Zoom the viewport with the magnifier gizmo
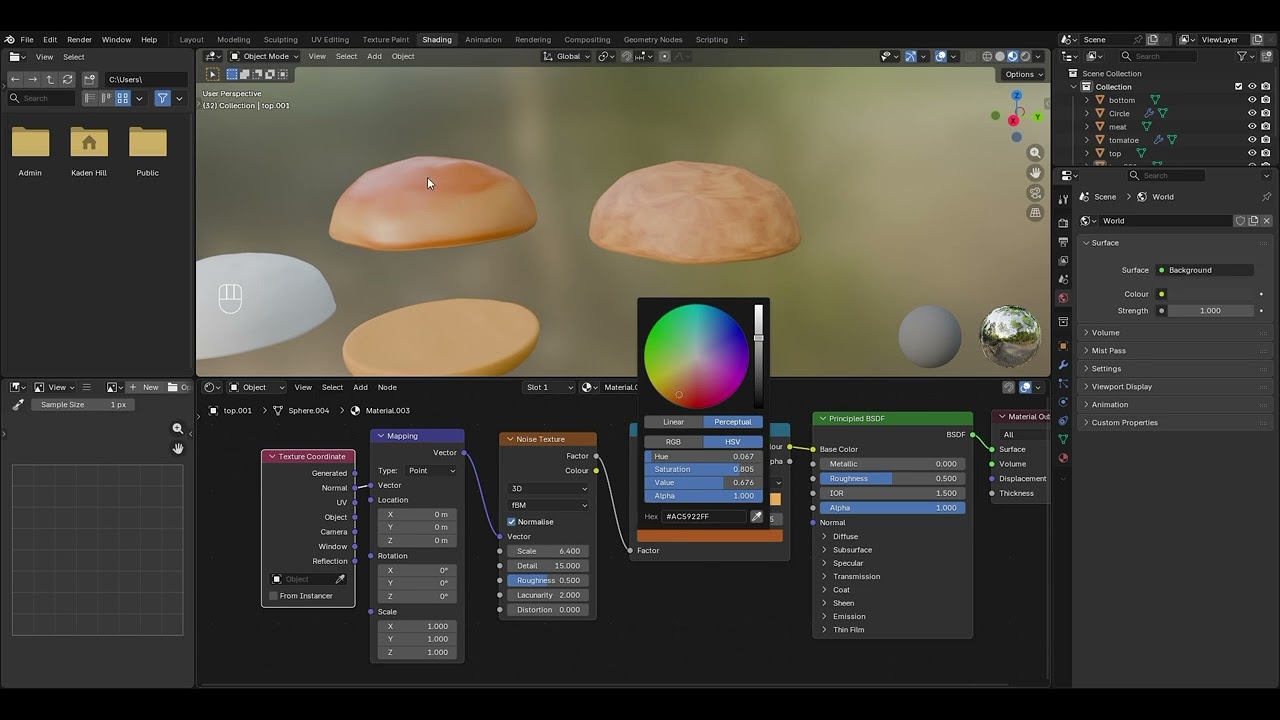The height and width of the screenshot is (720, 1280). pos(1035,153)
